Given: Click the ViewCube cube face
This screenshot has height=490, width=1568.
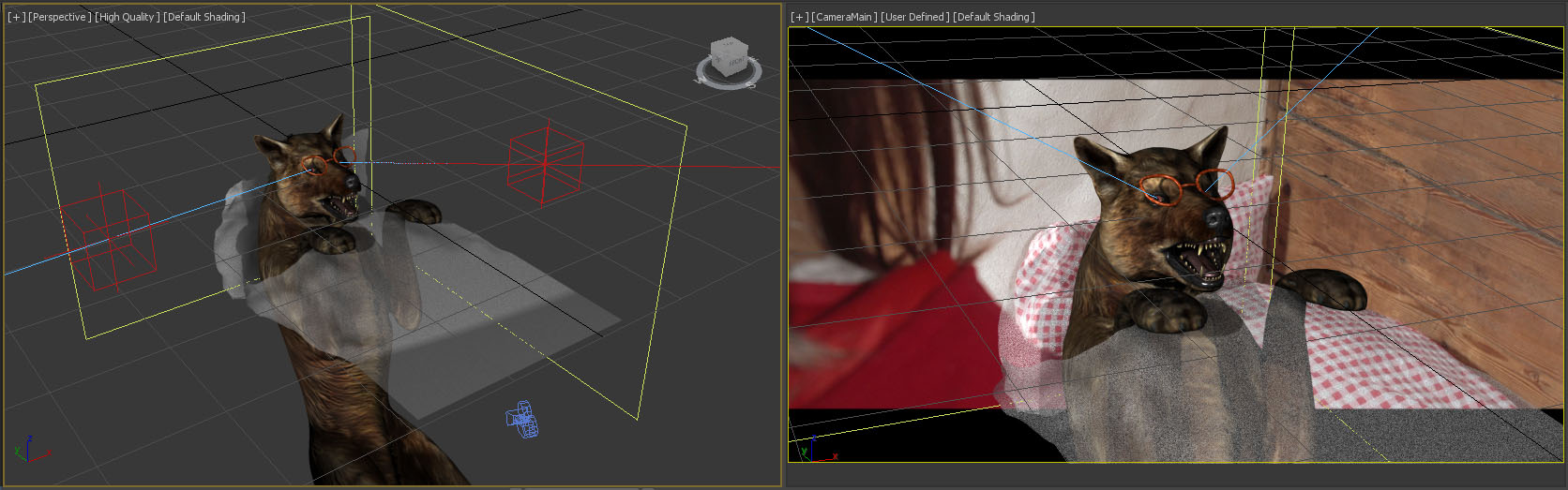Looking at the screenshot, I should coord(729,57).
